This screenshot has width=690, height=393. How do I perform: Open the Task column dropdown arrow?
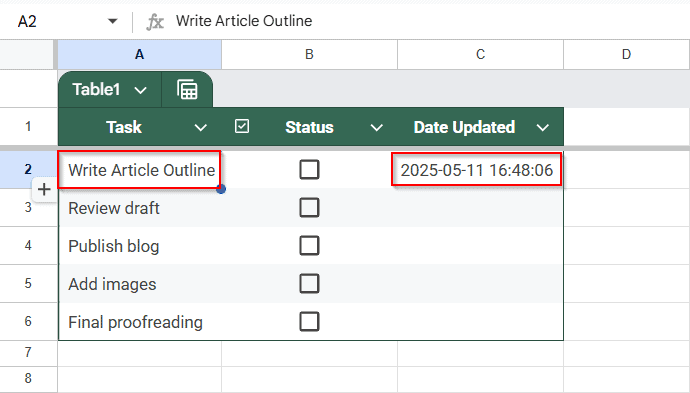click(x=201, y=128)
